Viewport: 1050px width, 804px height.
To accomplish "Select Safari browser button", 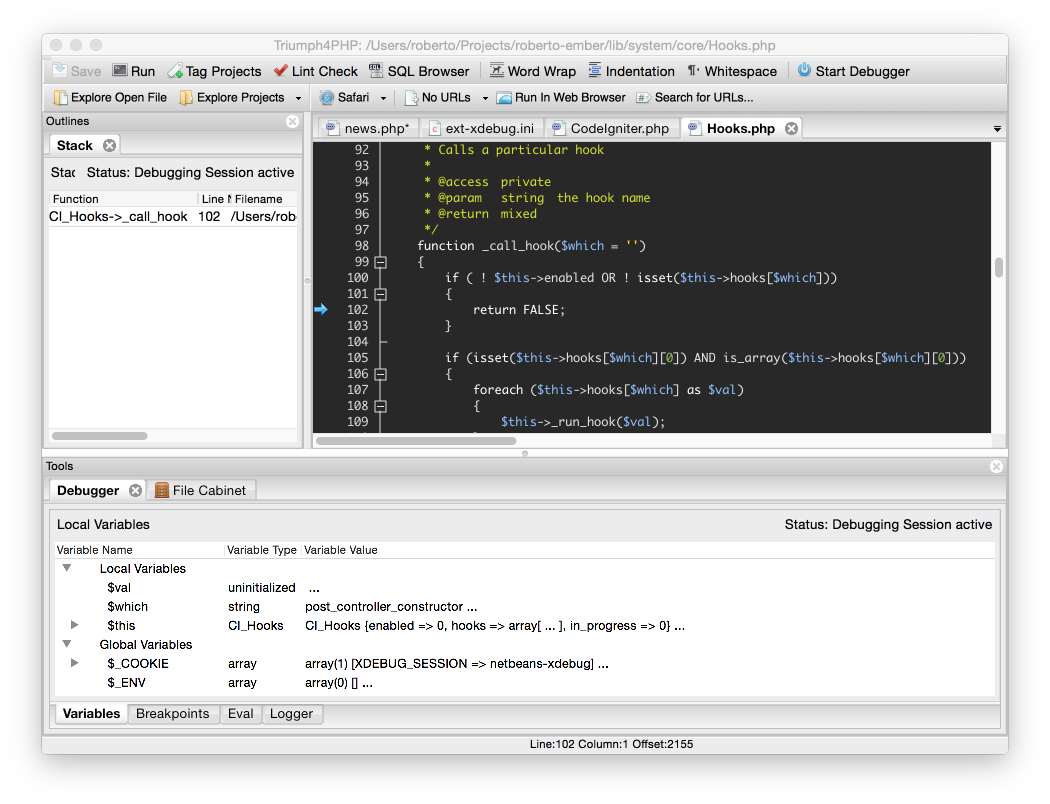I will tap(344, 98).
